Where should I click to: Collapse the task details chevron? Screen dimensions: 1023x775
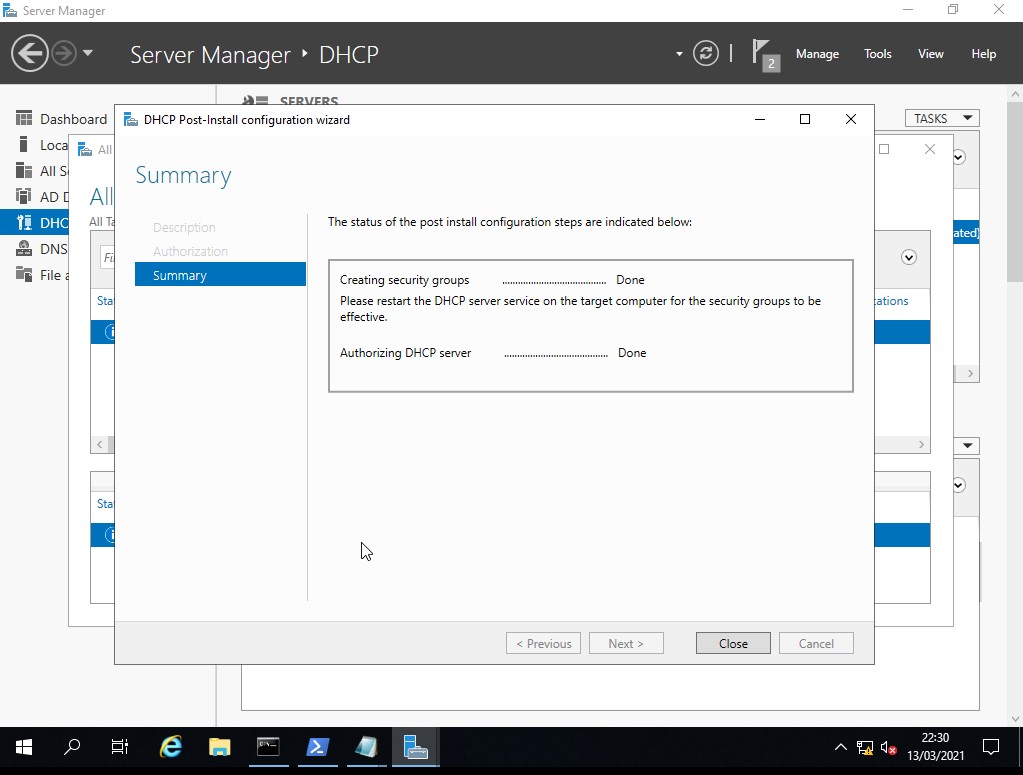click(x=909, y=257)
